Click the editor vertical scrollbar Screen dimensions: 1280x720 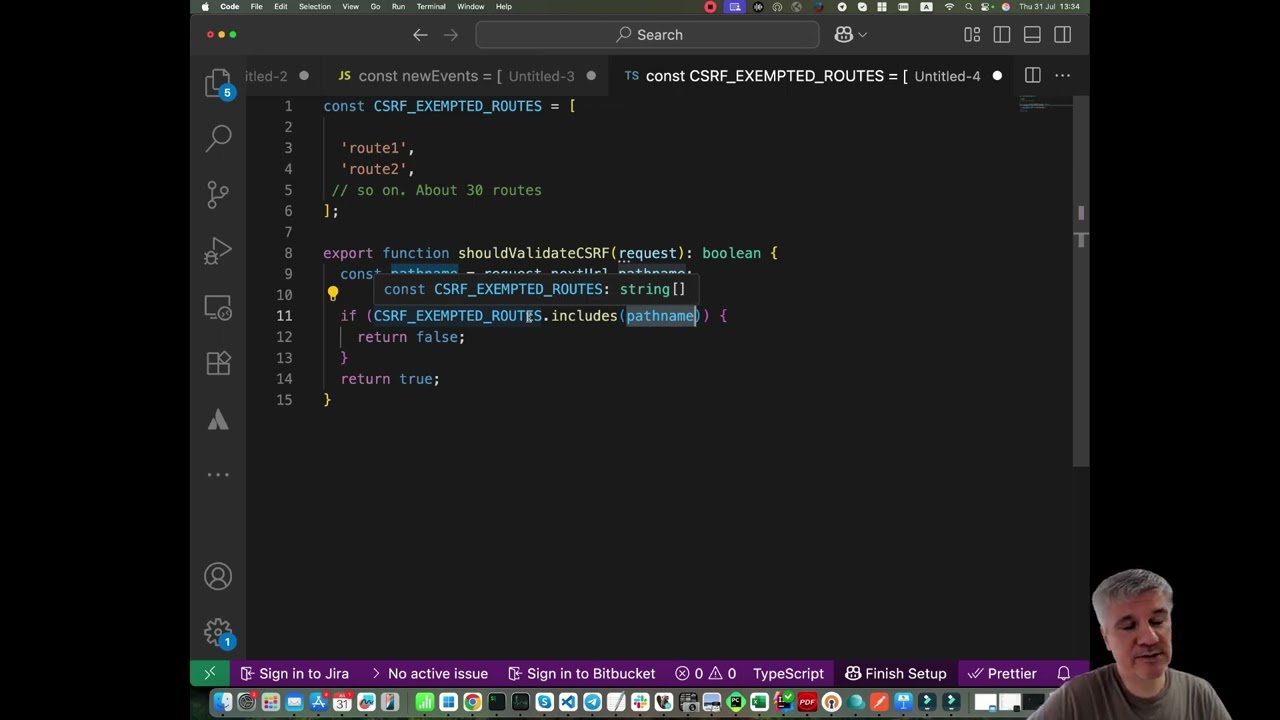(x=1081, y=280)
